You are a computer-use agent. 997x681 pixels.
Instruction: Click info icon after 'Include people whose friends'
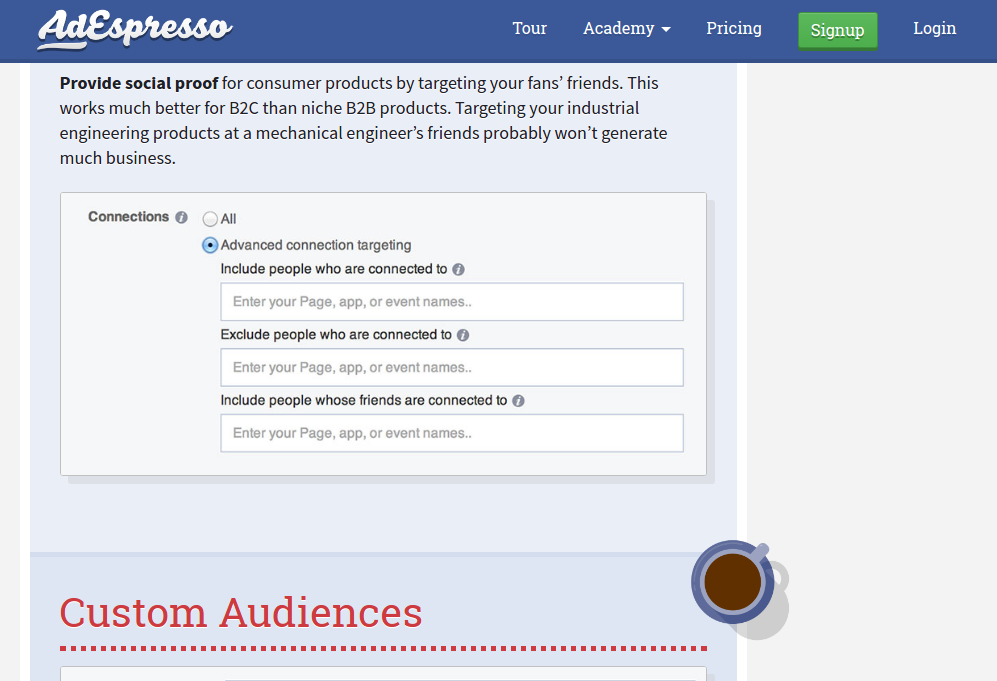point(518,401)
